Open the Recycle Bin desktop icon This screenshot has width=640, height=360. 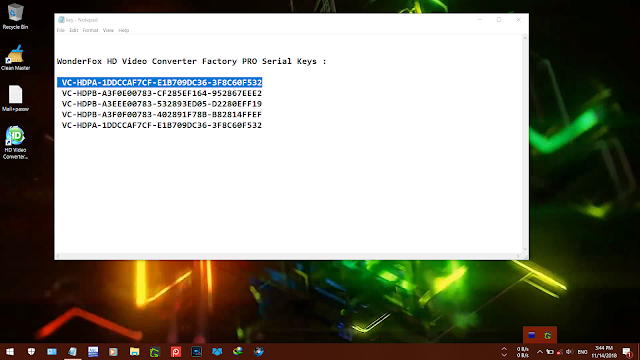16,16
